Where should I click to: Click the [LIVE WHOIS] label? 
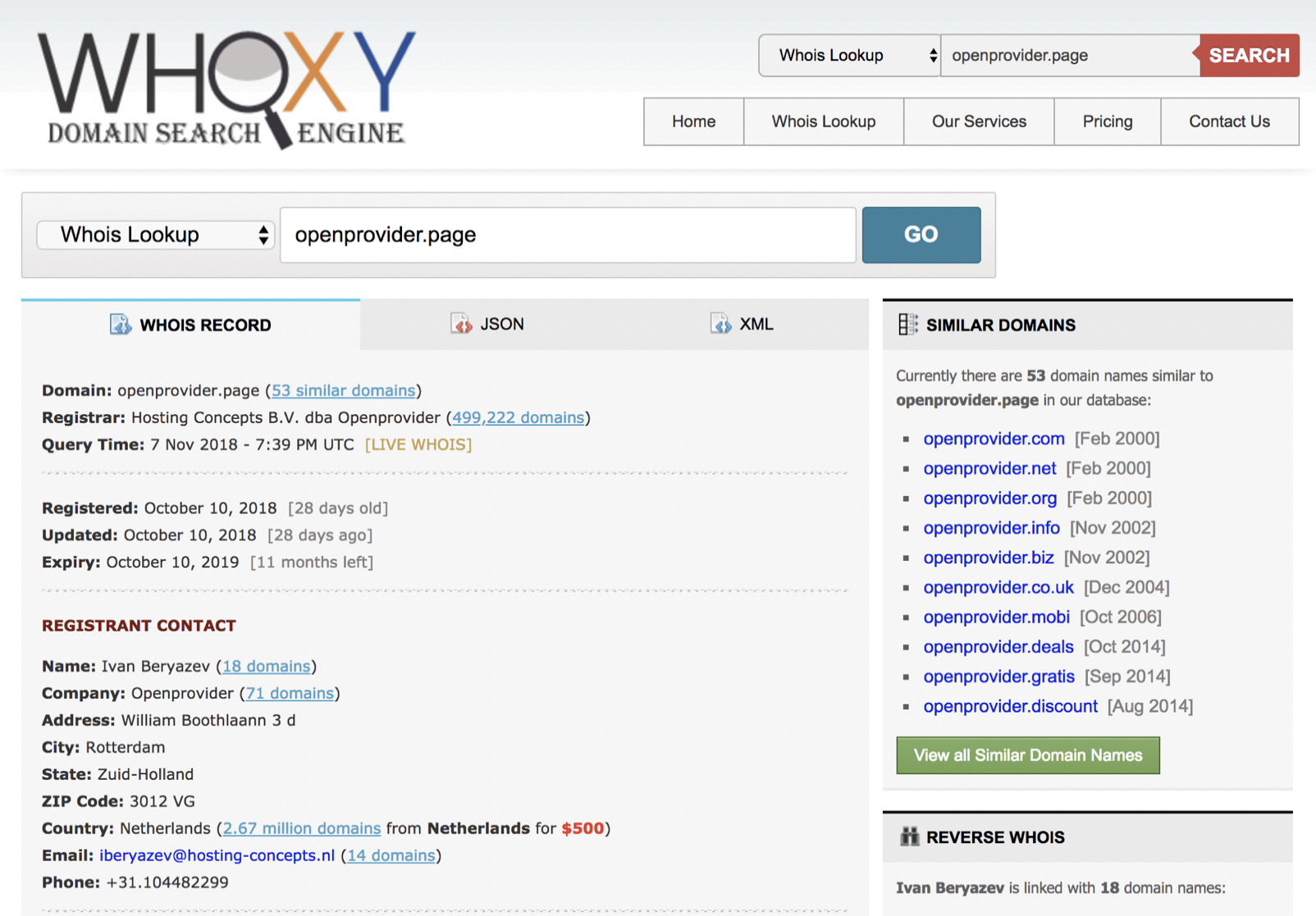418,444
